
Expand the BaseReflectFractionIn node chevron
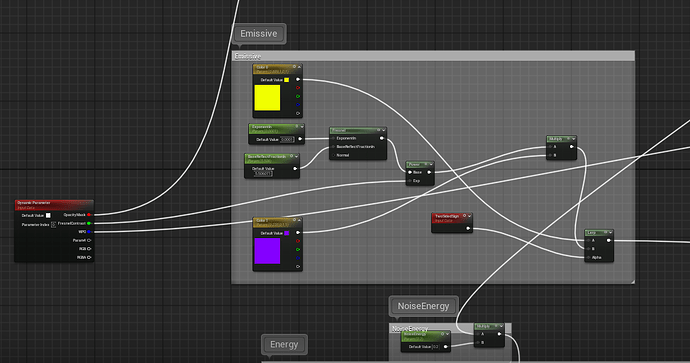[297, 157]
